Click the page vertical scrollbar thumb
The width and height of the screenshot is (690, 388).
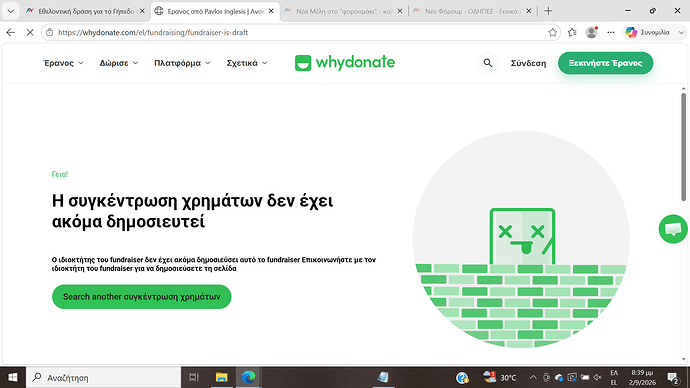pyautogui.click(x=683, y=147)
